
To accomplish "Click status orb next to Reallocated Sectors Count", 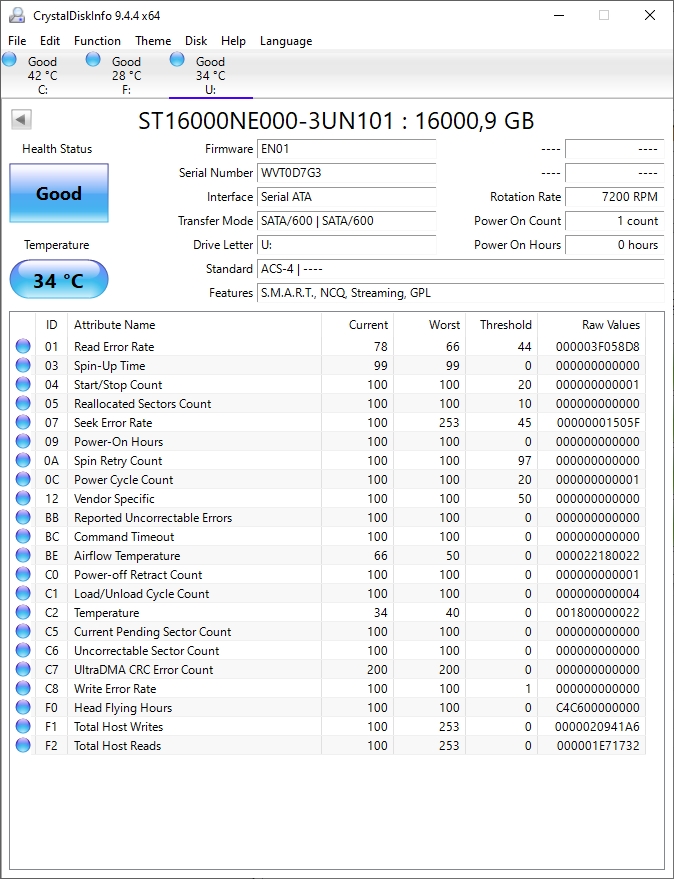I will tap(23, 404).
